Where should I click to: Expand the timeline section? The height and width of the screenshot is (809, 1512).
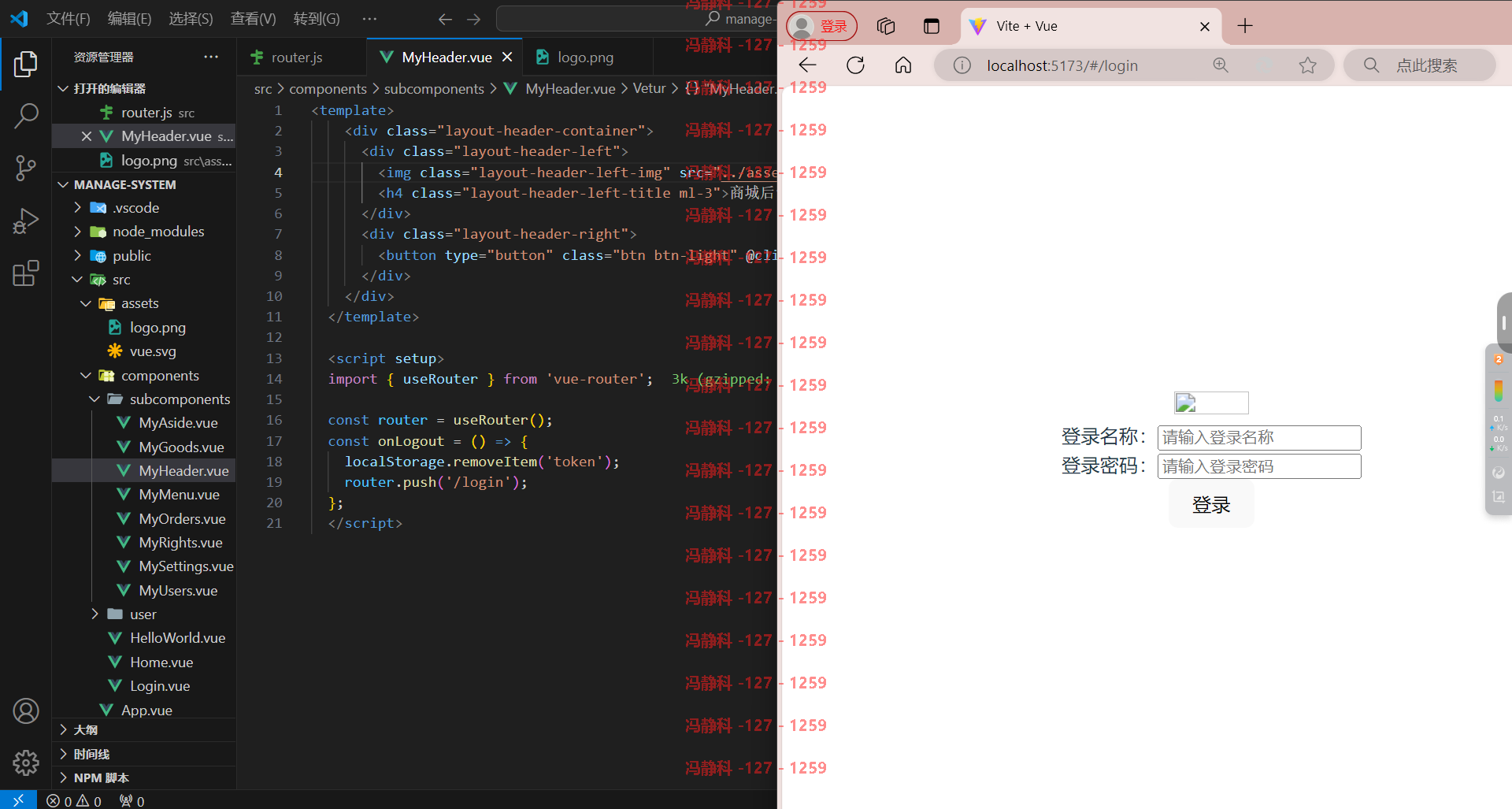(63, 754)
